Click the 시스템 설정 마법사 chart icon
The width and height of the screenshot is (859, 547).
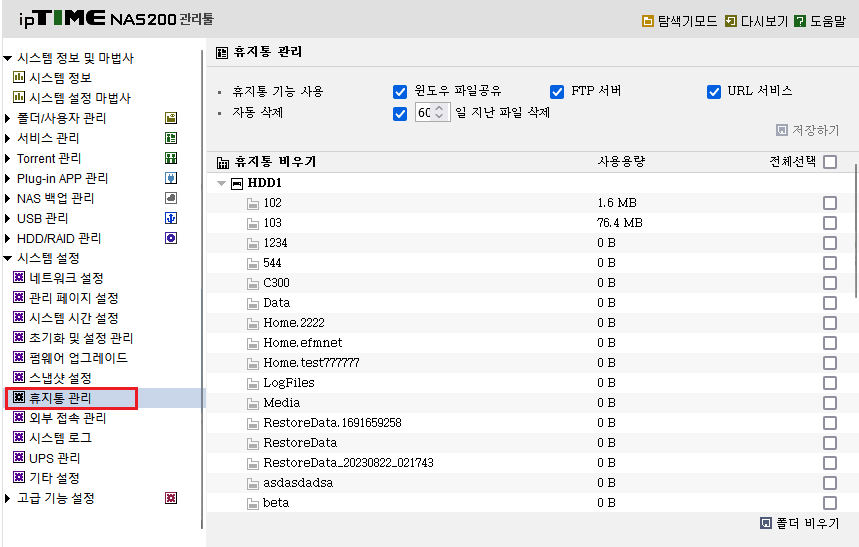click(x=19, y=98)
